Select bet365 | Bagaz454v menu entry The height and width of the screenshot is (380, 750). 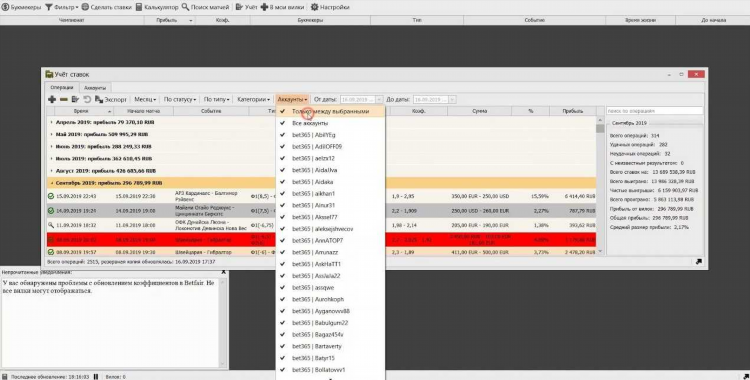pos(330,335)
